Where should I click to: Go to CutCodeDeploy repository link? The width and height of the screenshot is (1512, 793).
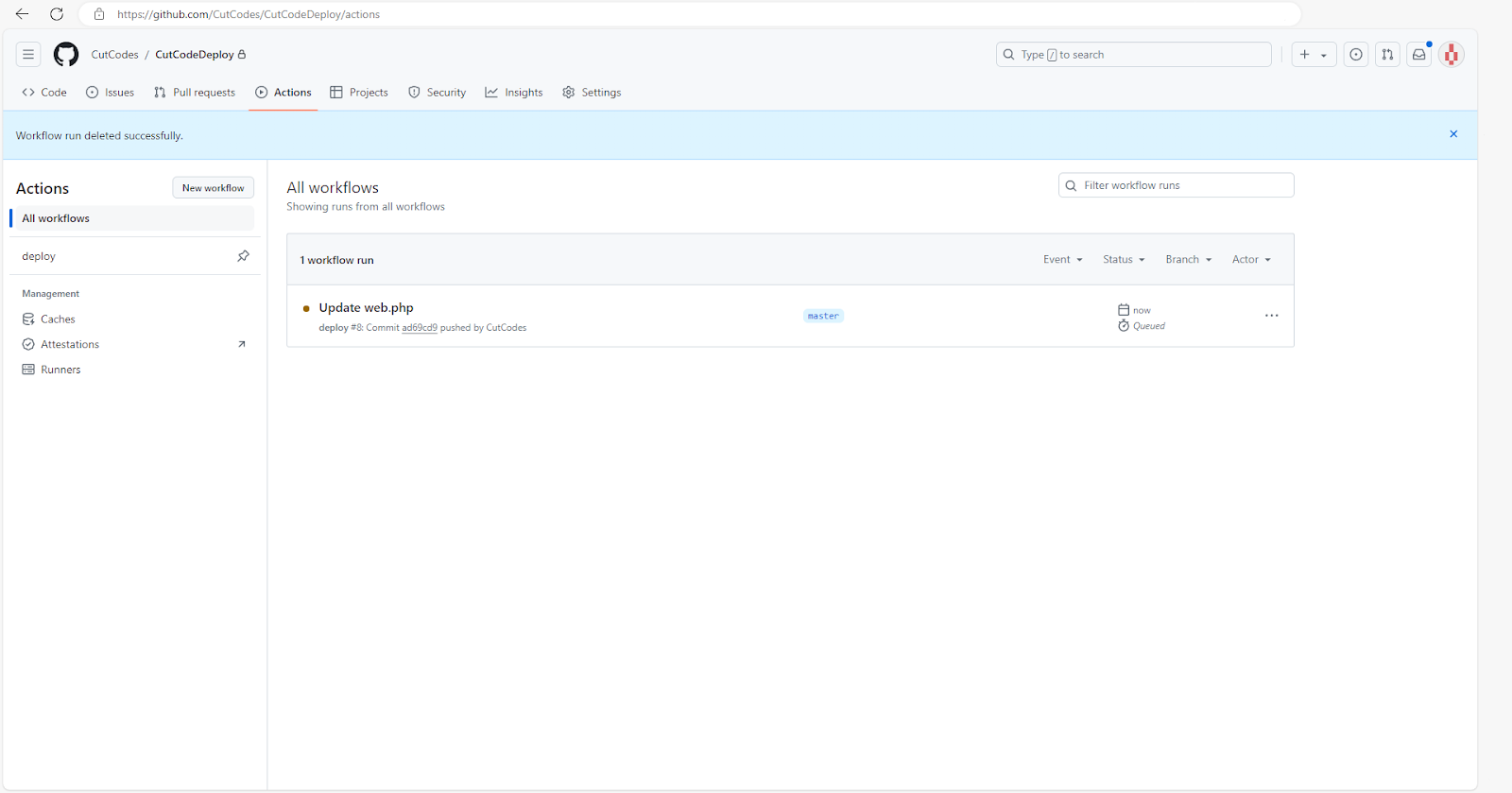(x=195, y=55)
